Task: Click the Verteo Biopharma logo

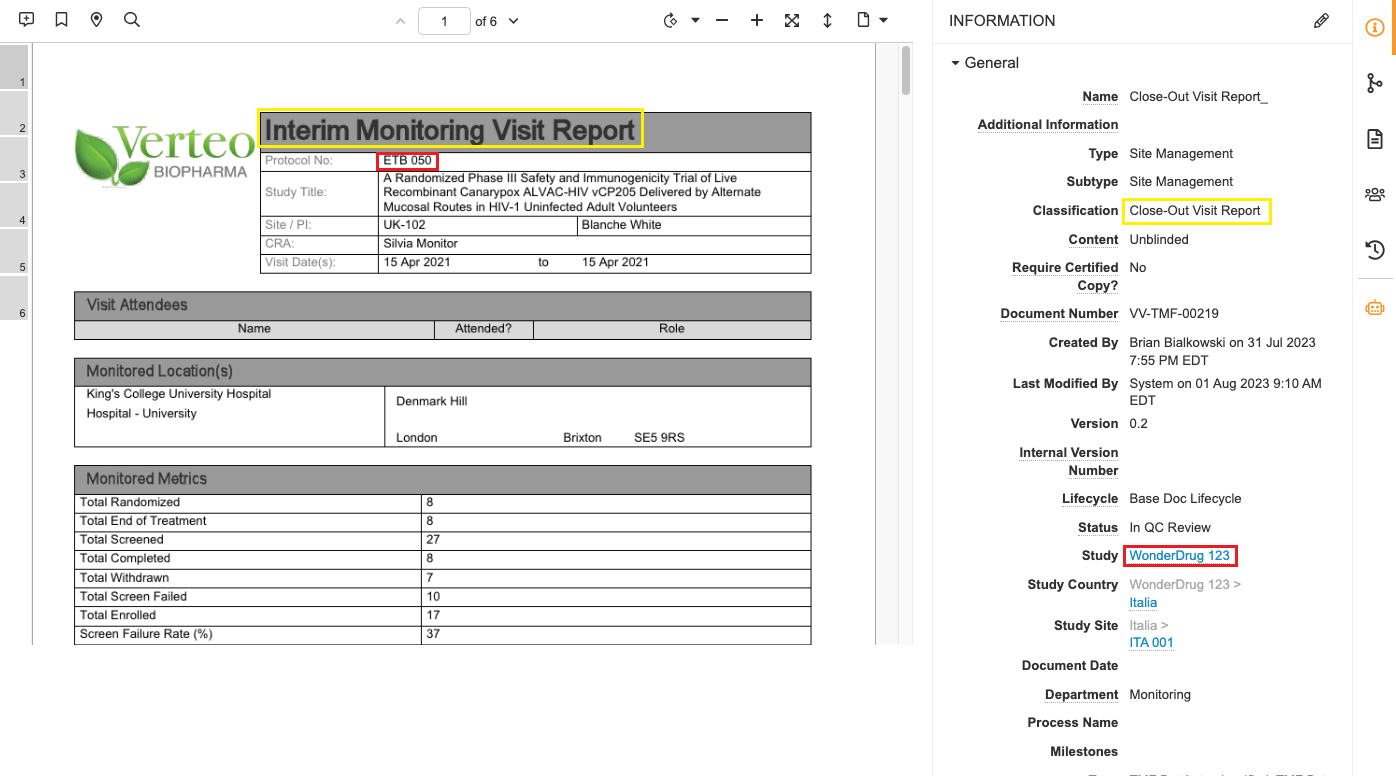Action: coord(165,155)
